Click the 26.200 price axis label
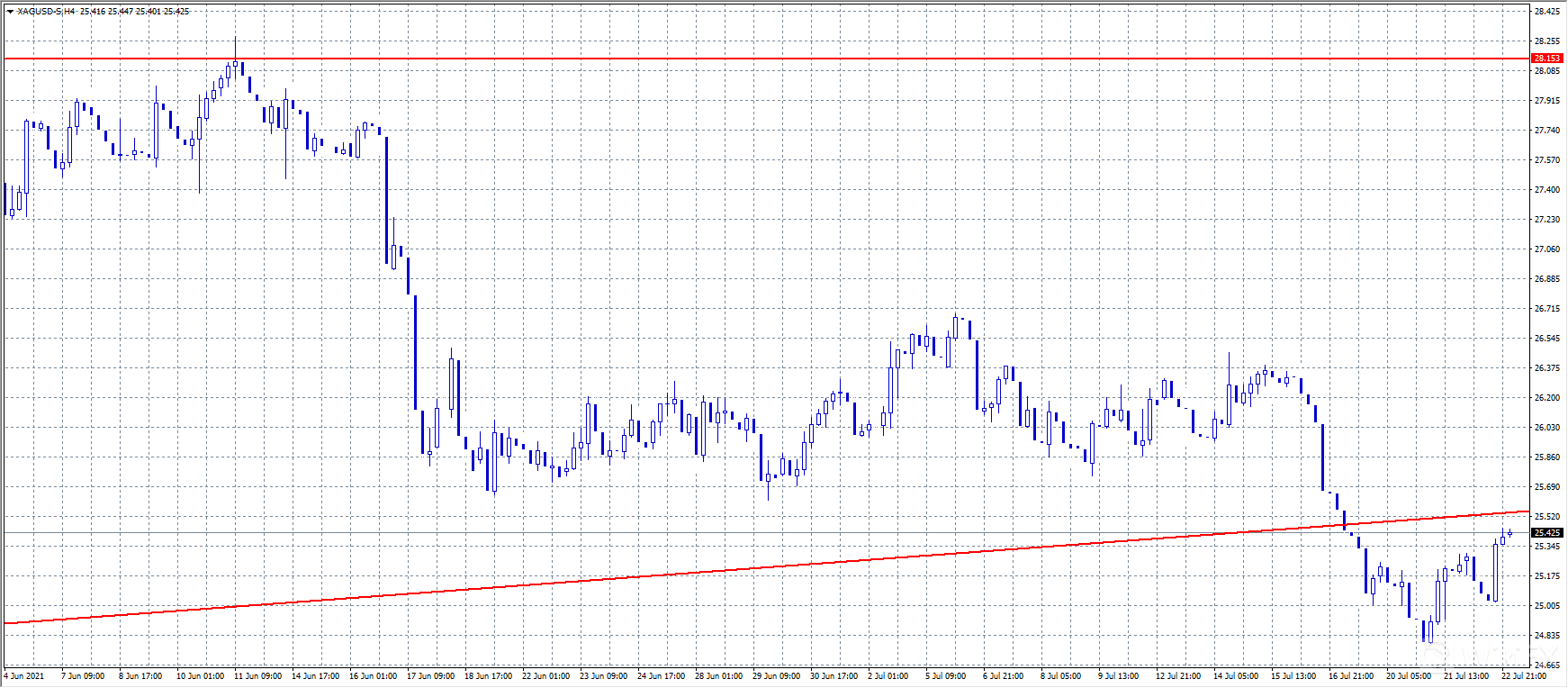This screenshot has width=1568, height=688. click(1547, 398)
